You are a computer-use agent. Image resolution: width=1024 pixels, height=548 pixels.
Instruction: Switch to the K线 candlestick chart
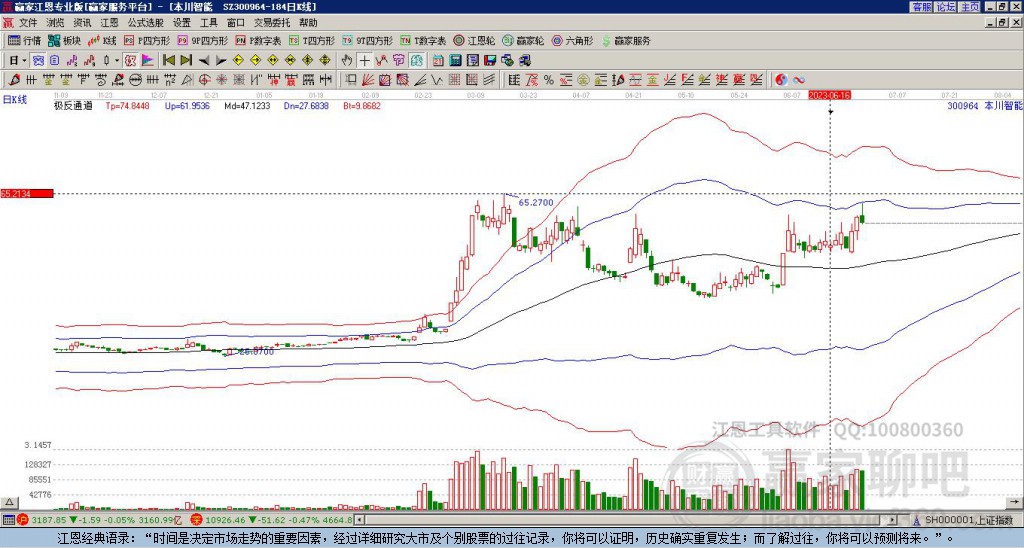click(102, 40)
